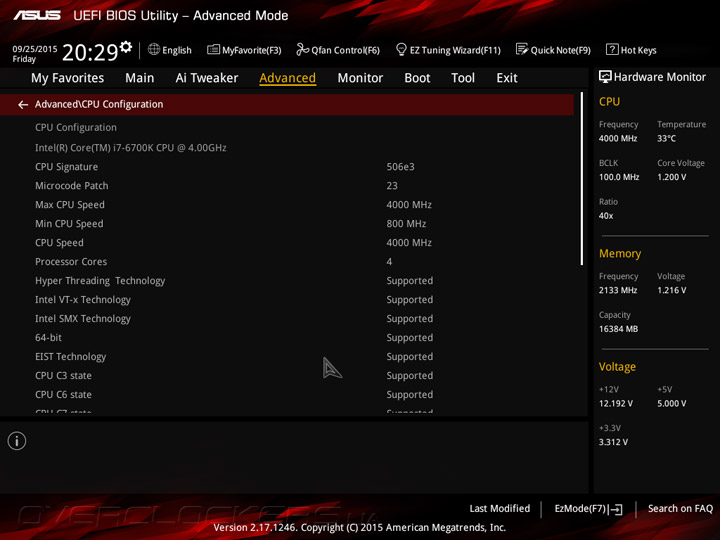720x540 pixels.
Task: Click CPU temperature 33°C value
Action: coord(666,138)
